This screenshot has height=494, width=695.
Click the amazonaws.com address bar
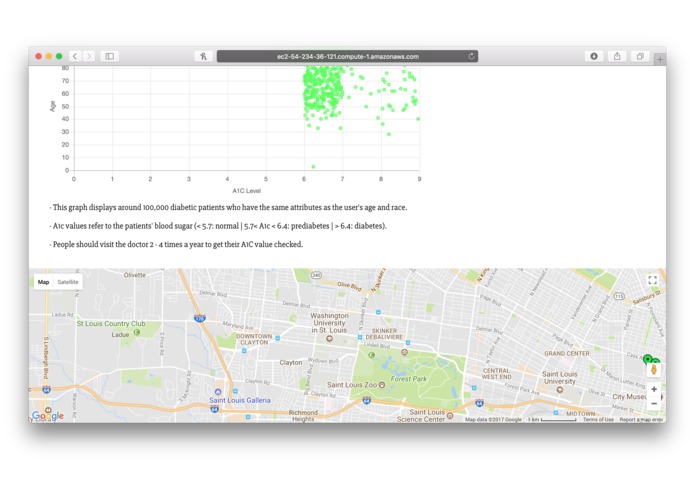pos(347,56)
